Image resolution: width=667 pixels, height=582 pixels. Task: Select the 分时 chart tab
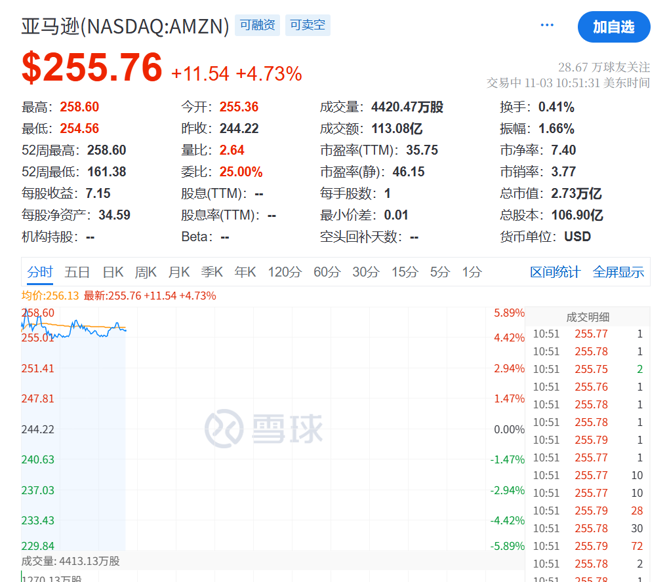[x=40, y=272]
